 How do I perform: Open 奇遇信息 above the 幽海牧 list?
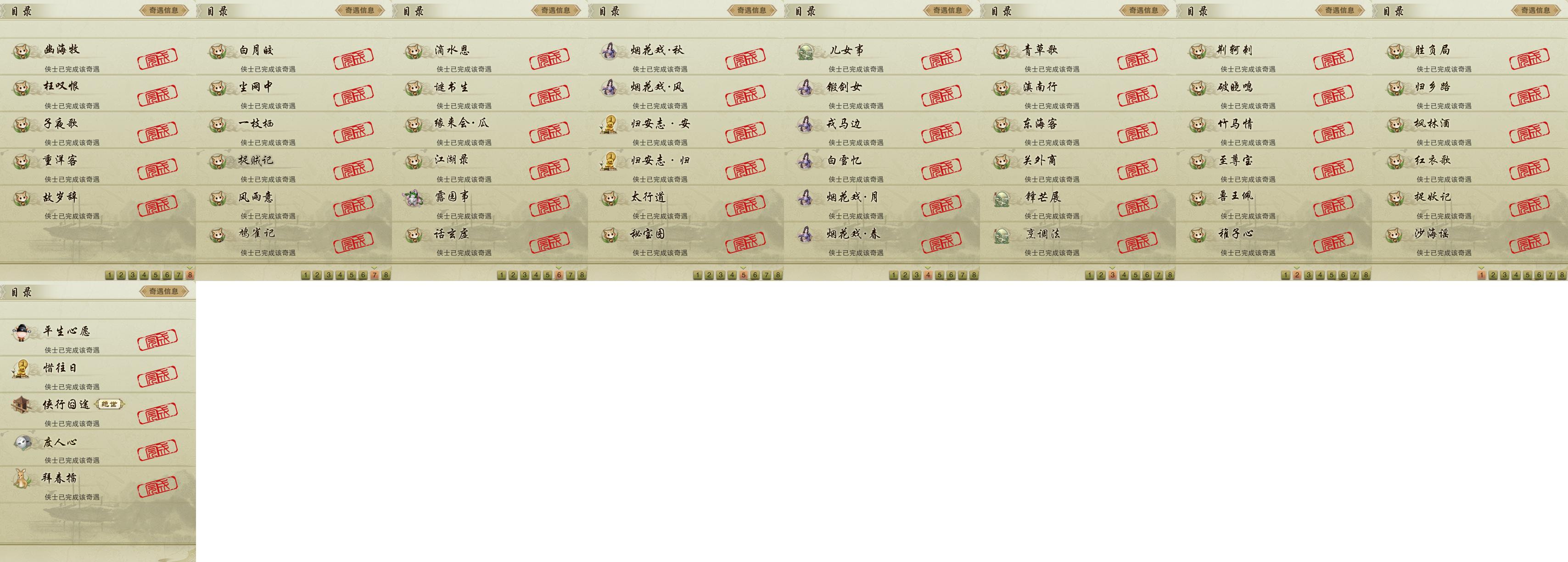(x=164, y=11)
